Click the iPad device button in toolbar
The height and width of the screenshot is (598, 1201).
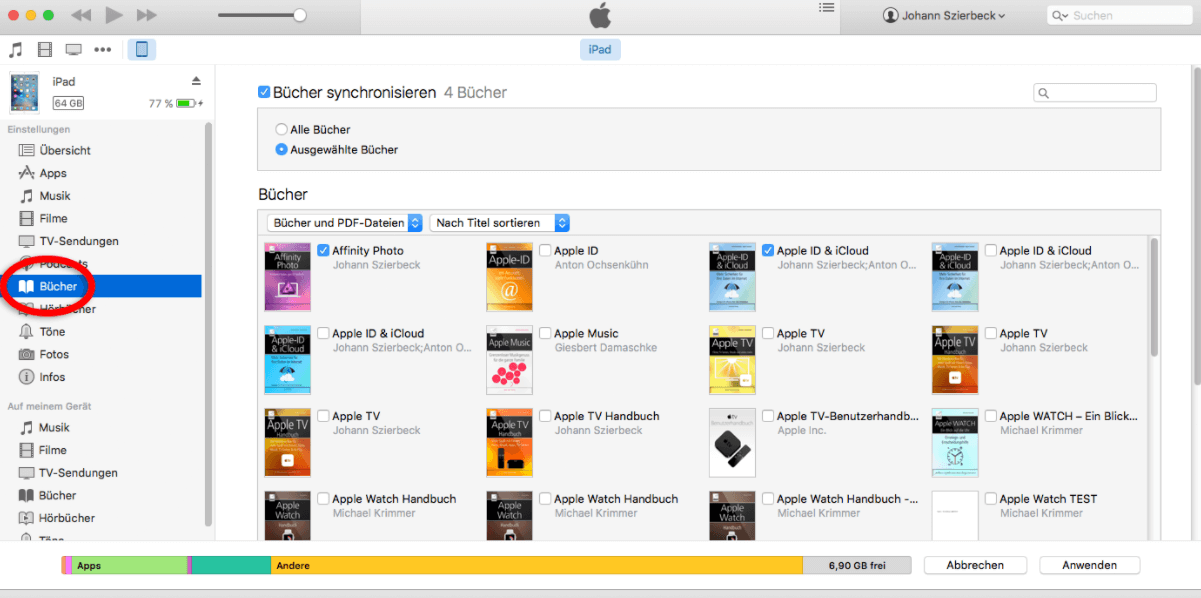pyautogui.click(x=141, y=49)
